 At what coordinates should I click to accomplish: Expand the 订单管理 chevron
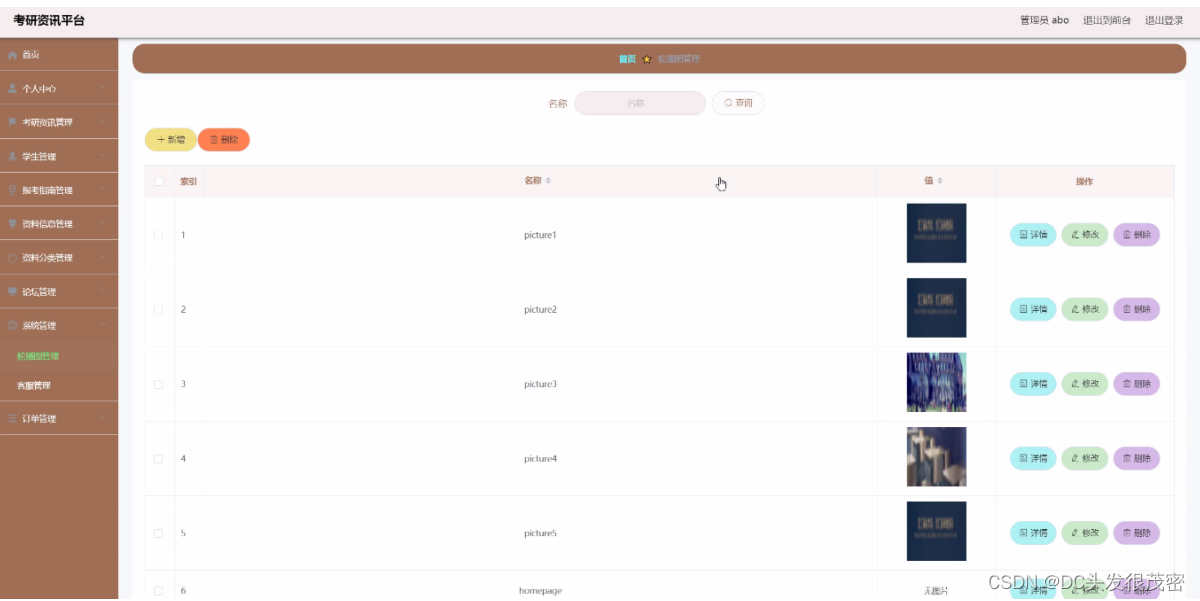(103, 418)
